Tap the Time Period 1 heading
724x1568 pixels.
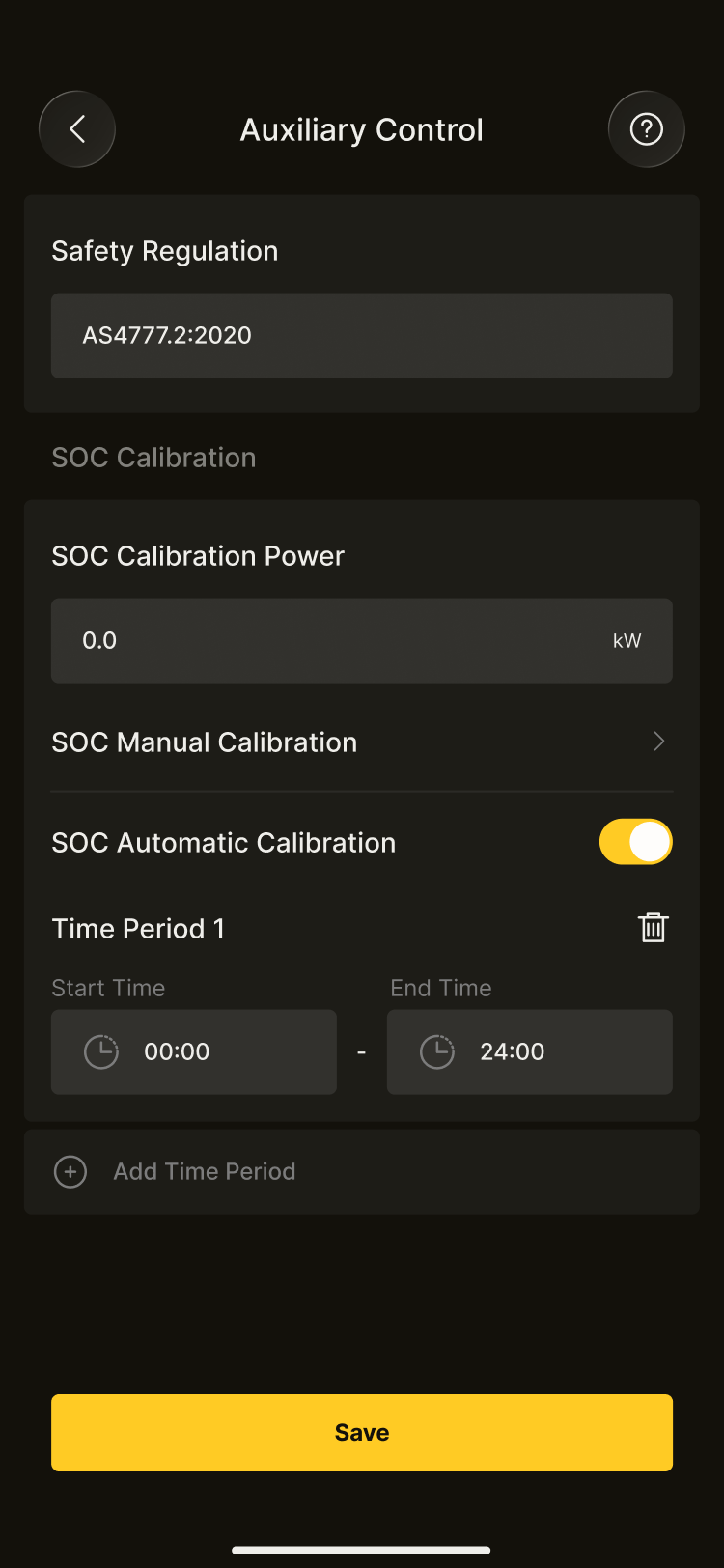tap(138, 929)
